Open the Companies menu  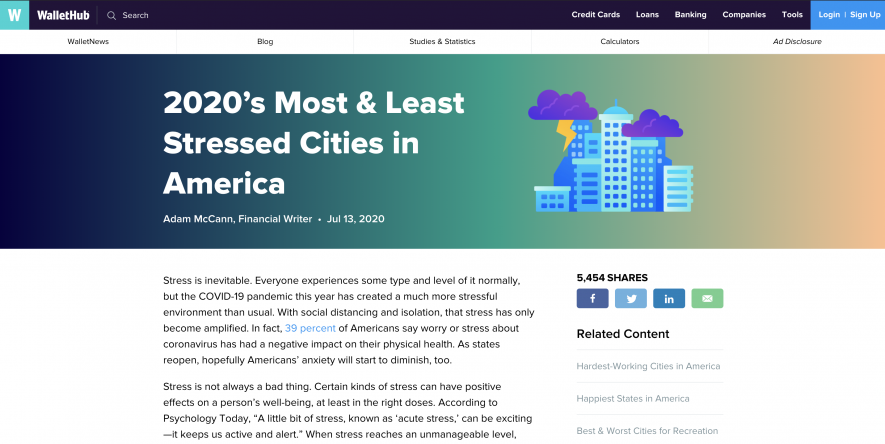[x=744, y=15]
